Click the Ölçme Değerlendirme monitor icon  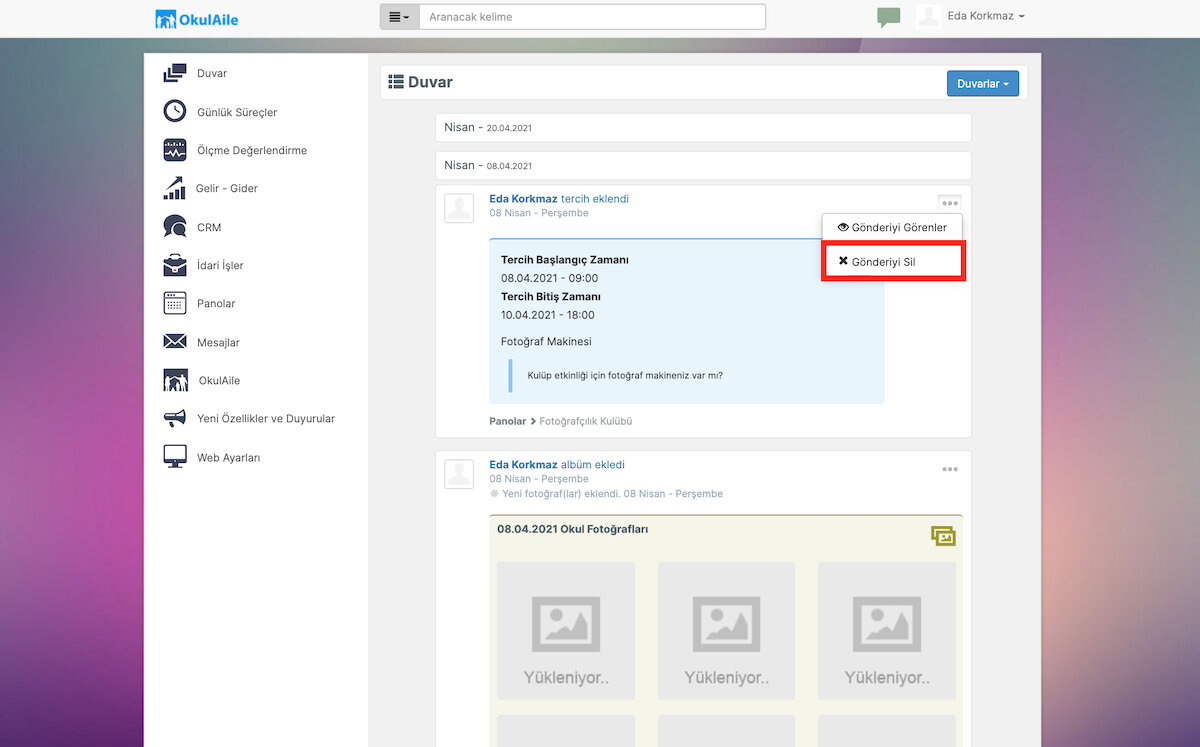coord(175,150)
